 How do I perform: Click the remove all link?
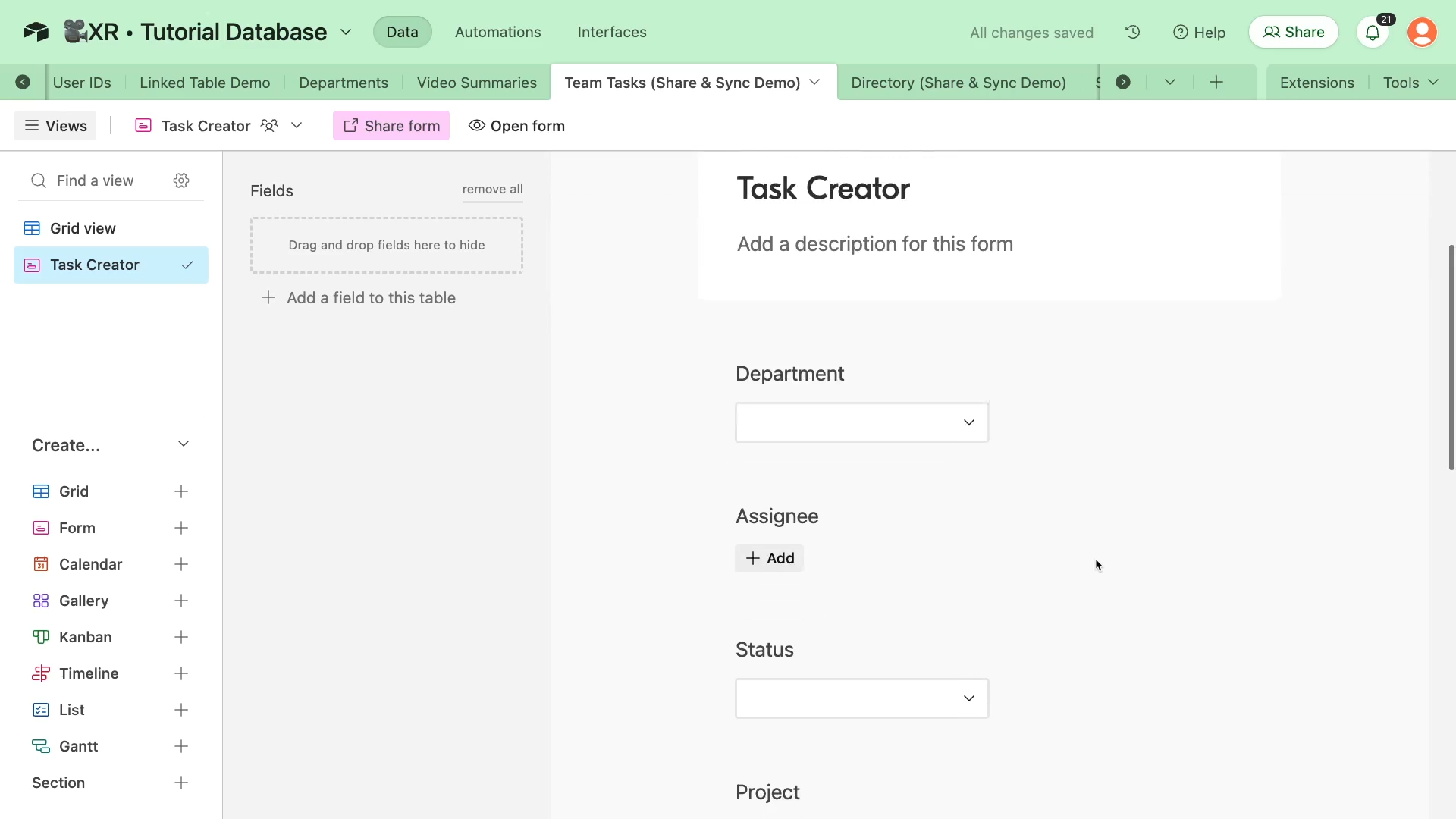(x=492, y=190)
